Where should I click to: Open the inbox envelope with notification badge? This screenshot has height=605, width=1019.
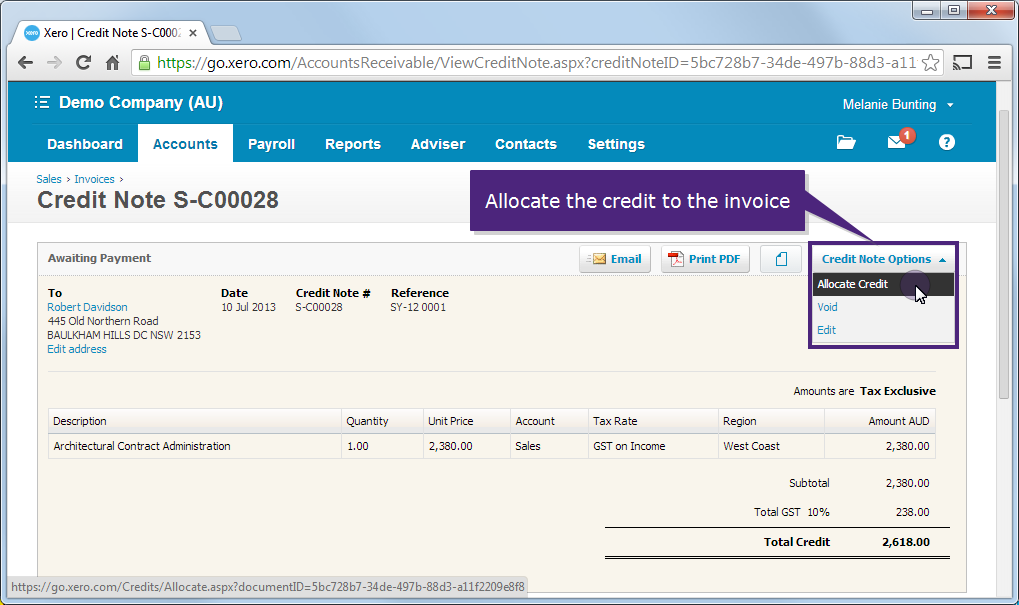[x=895, y=142]
